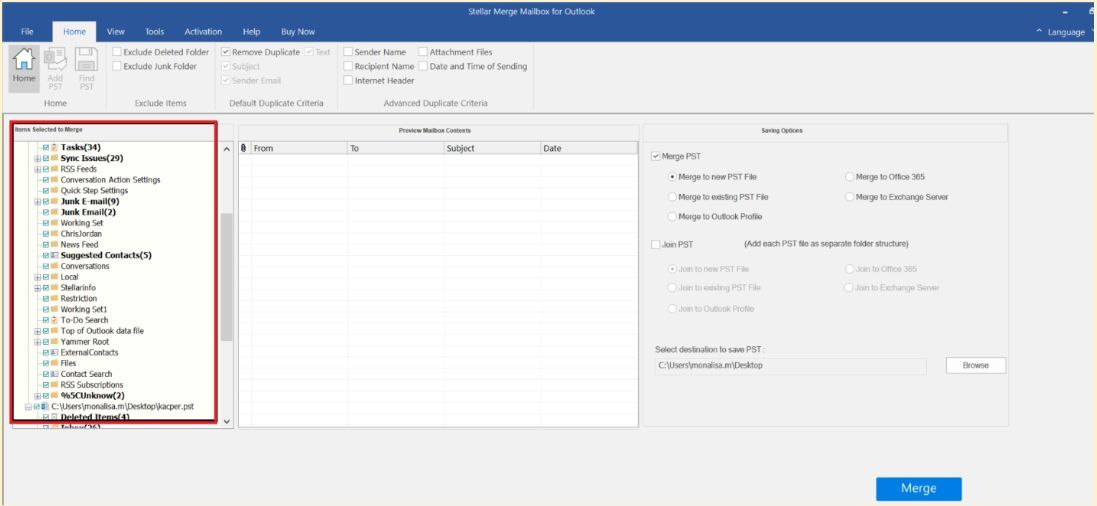Click the Files folder icon

pos(55,363)
